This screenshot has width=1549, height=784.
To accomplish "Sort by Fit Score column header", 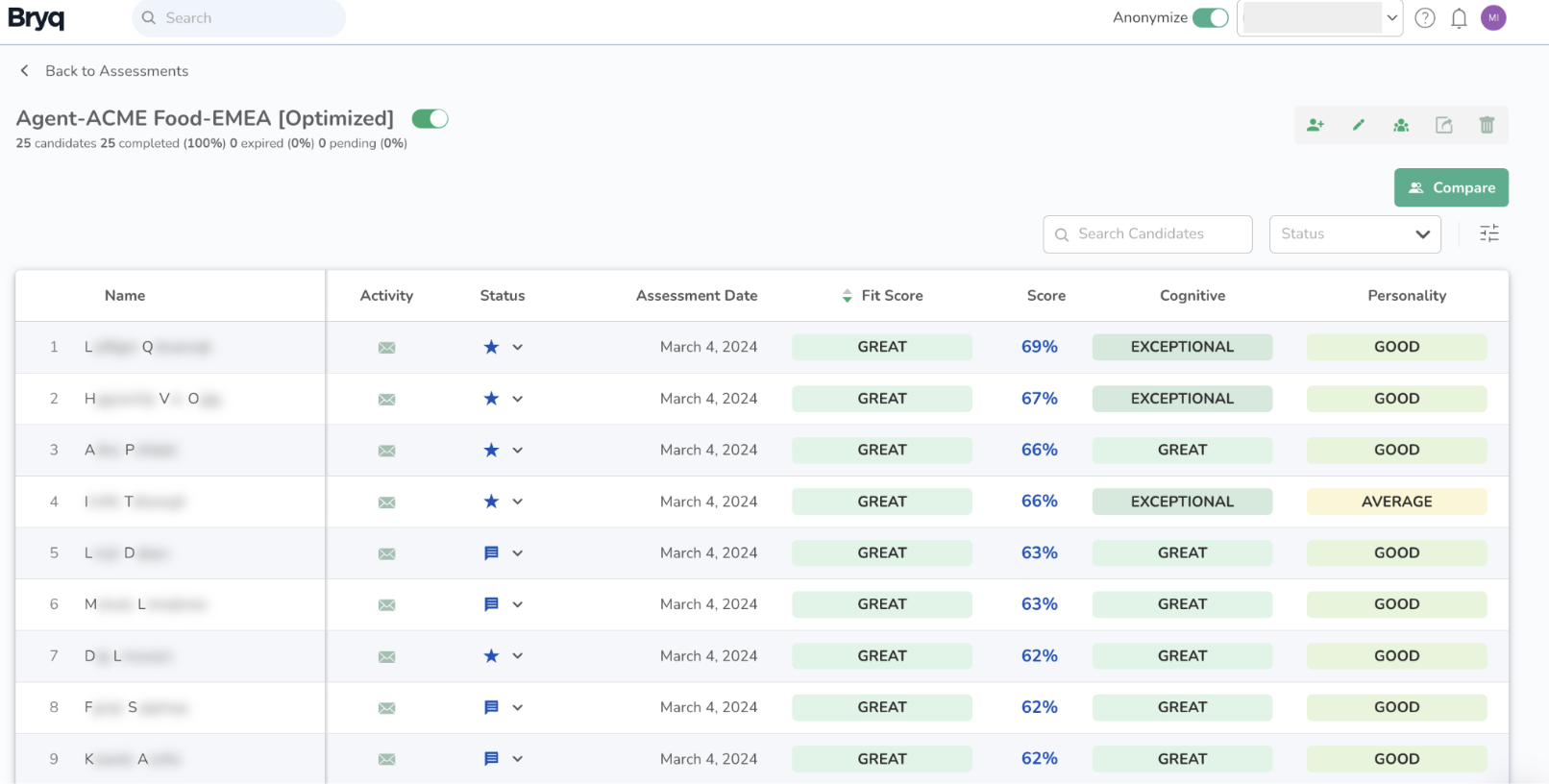I will tap(882, 296).
